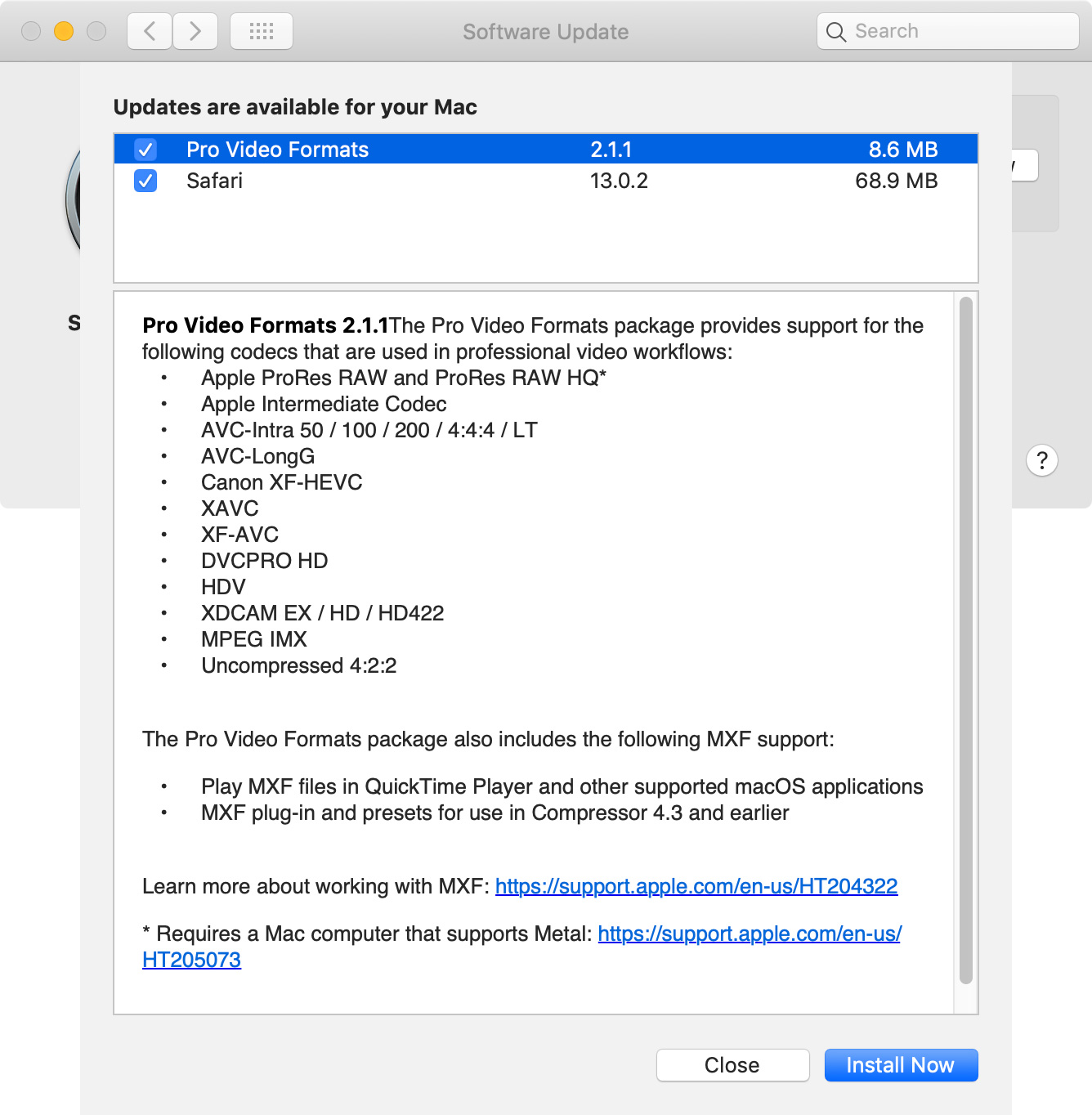
Task: Click 'AVC-Intra 50 / 100 / 200' item
Action: [369, 430]
